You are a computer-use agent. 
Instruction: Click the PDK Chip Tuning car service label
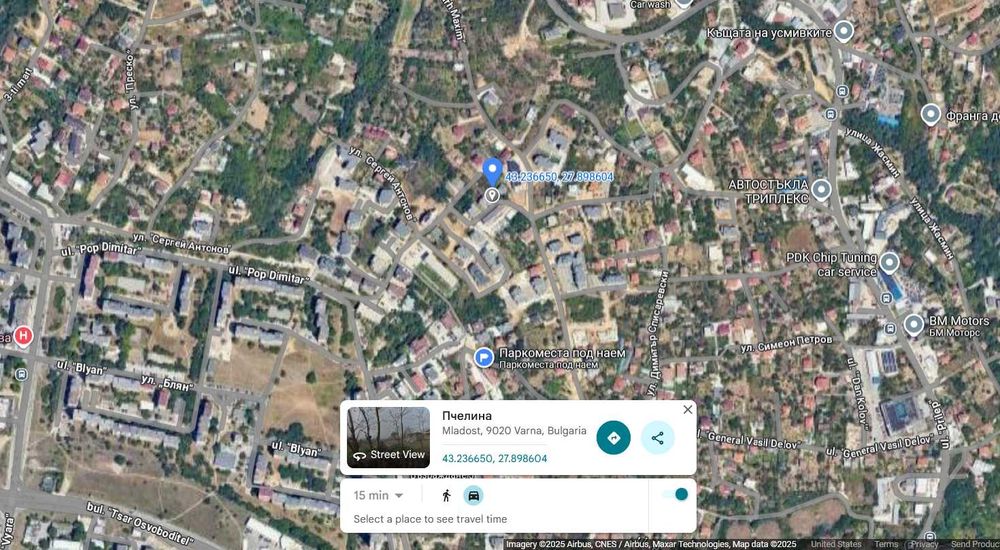click(x=831, y=265)
